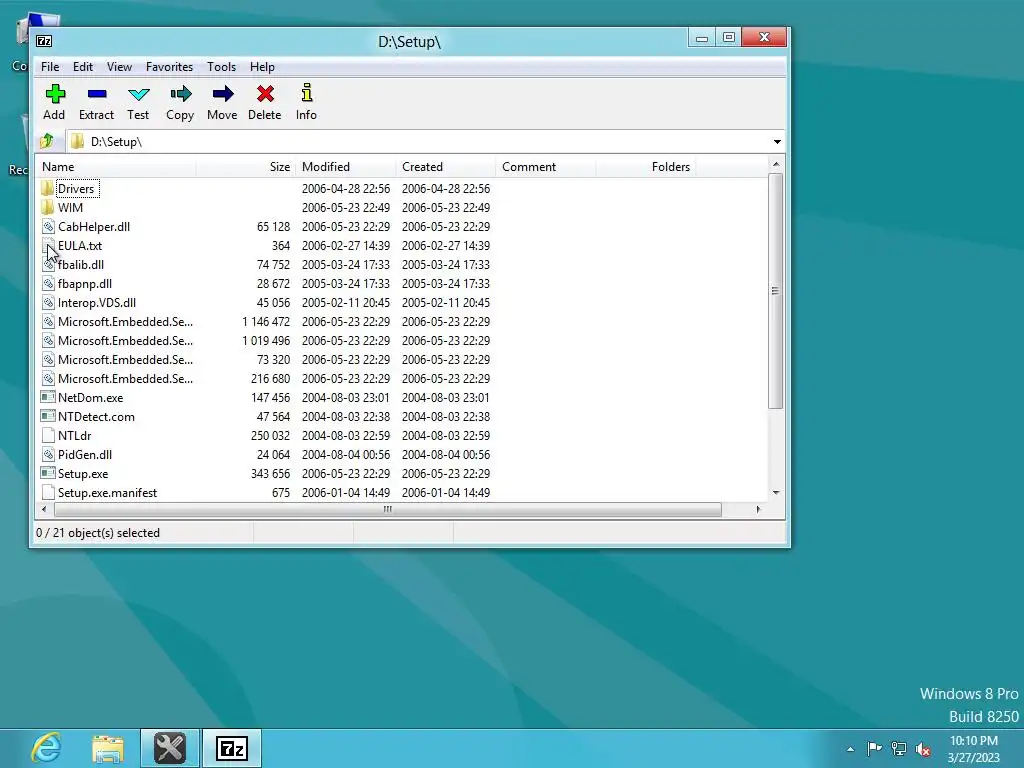Click the PidGen.dll file icon
This screenshot has width=1024, height=768.
coord(48,454)
